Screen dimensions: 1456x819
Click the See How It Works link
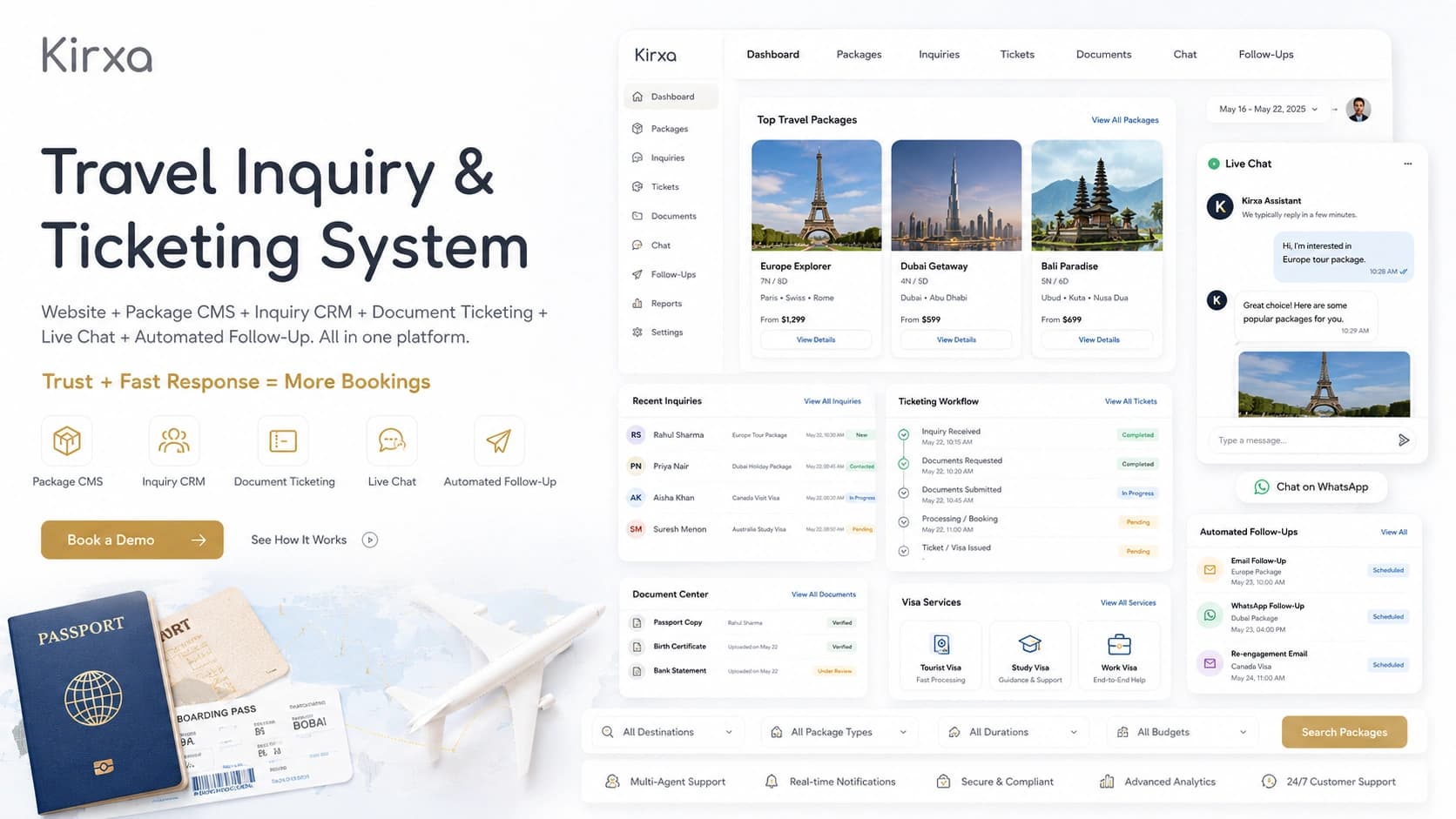point(299,540)
